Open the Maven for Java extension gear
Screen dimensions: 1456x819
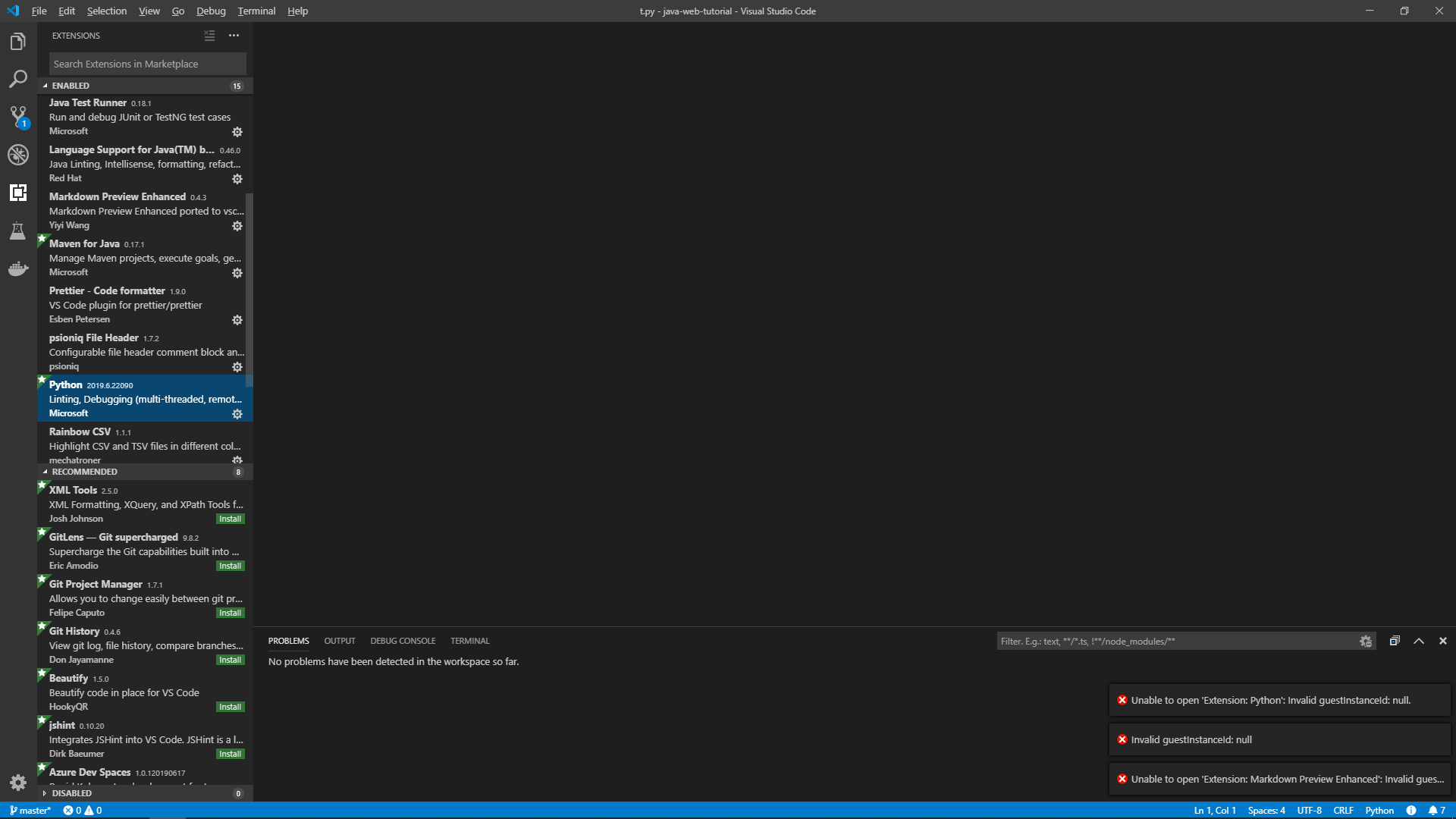pyautogui.click(x=237, y=273)
